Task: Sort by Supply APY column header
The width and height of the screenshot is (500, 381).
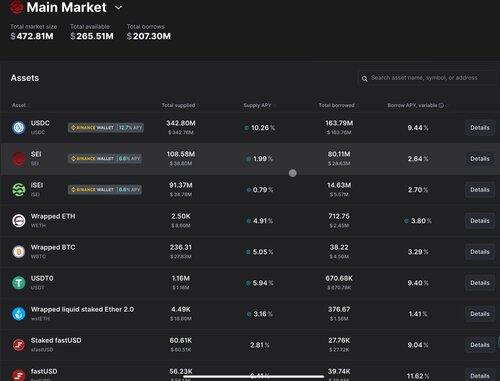Action: pos(257,105)
